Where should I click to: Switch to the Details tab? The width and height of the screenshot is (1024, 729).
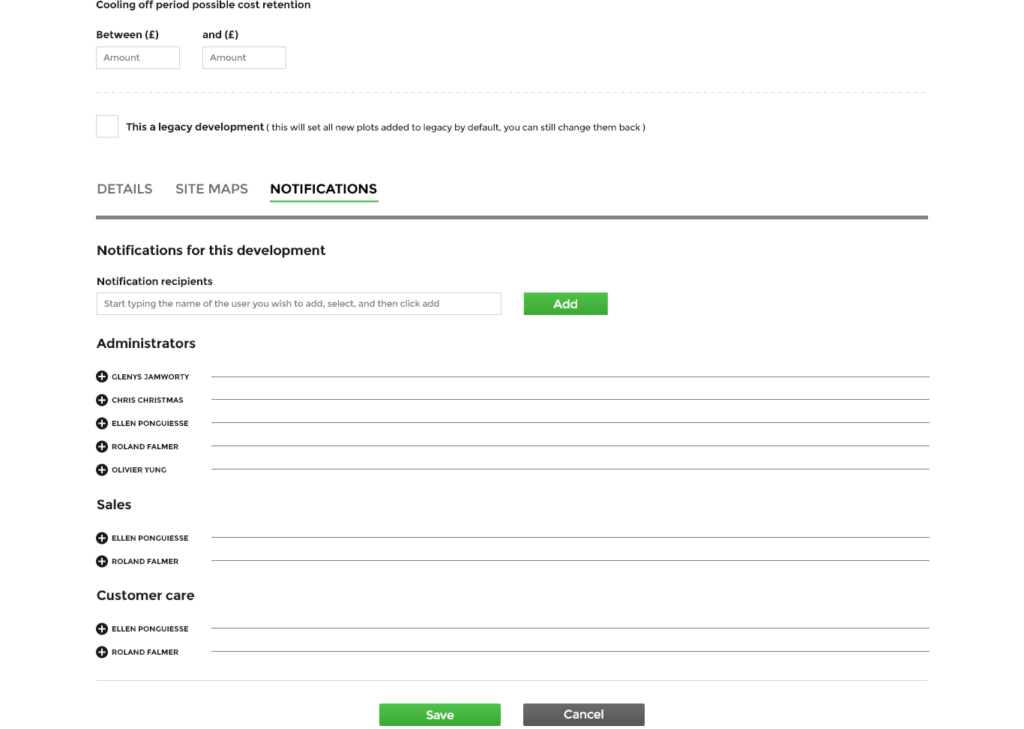coord(124,189)
